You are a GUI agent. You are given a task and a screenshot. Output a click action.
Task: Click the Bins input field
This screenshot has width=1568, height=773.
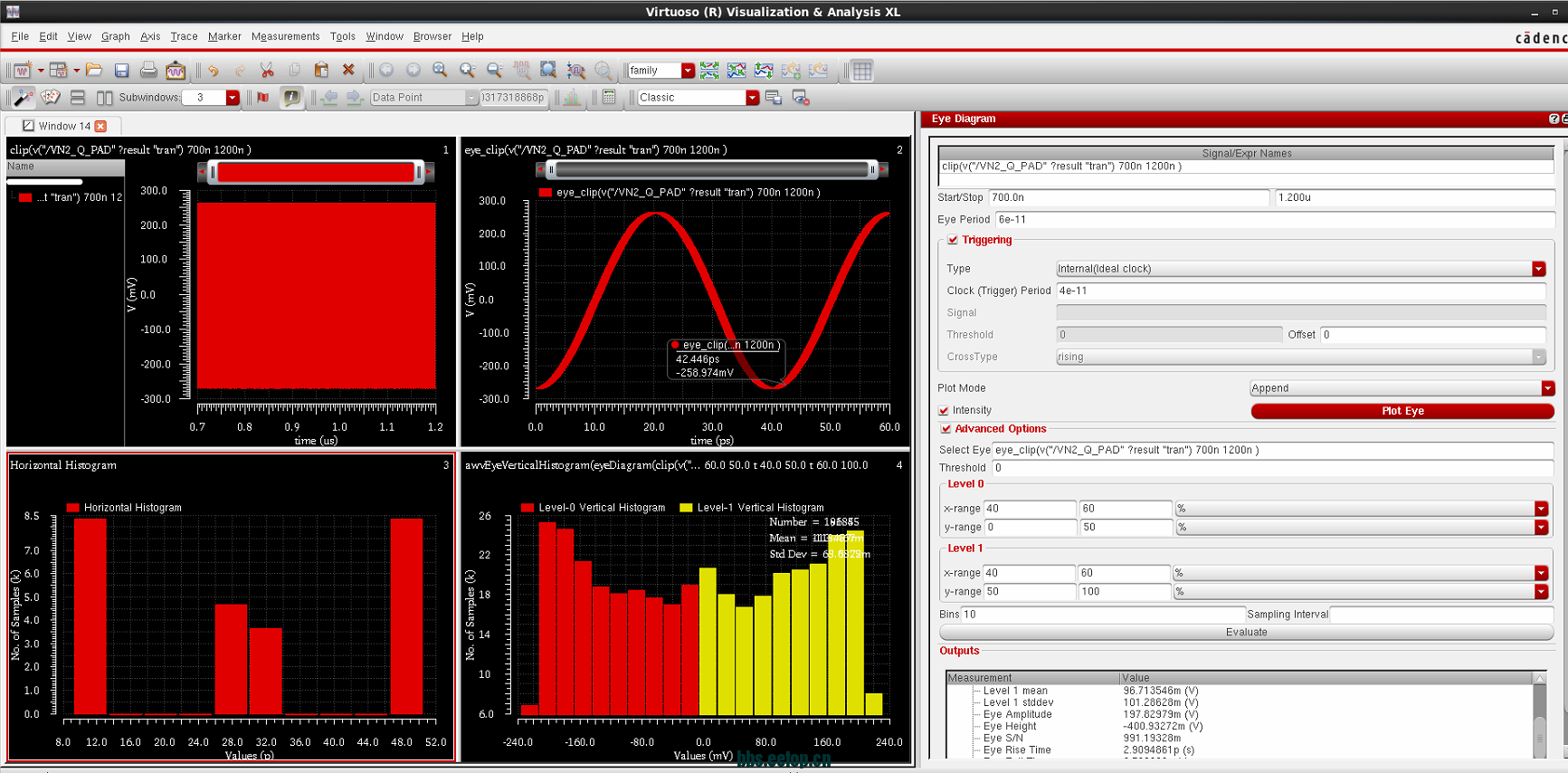coord(1103,614)
